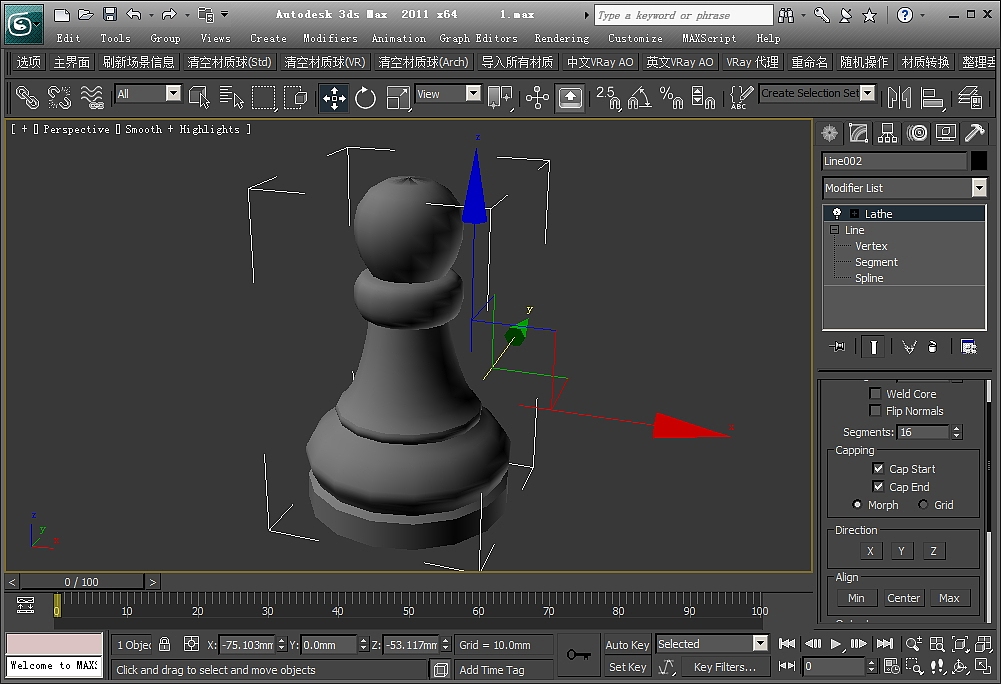The width and height of the screenshot is (1001, 684).
Task: Set lathe Direction to the Y axis
Action: [x=901, y=551]
